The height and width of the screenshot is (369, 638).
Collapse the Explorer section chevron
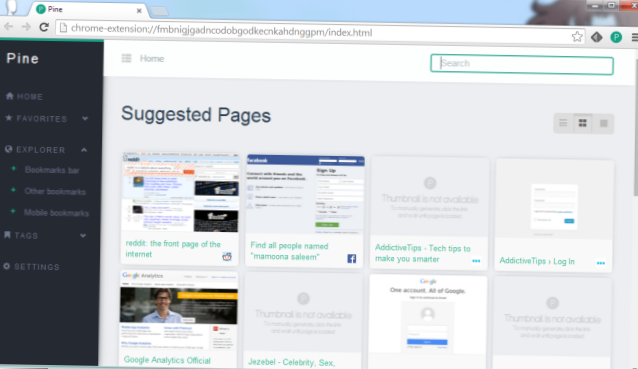click(x=84, y=150)
